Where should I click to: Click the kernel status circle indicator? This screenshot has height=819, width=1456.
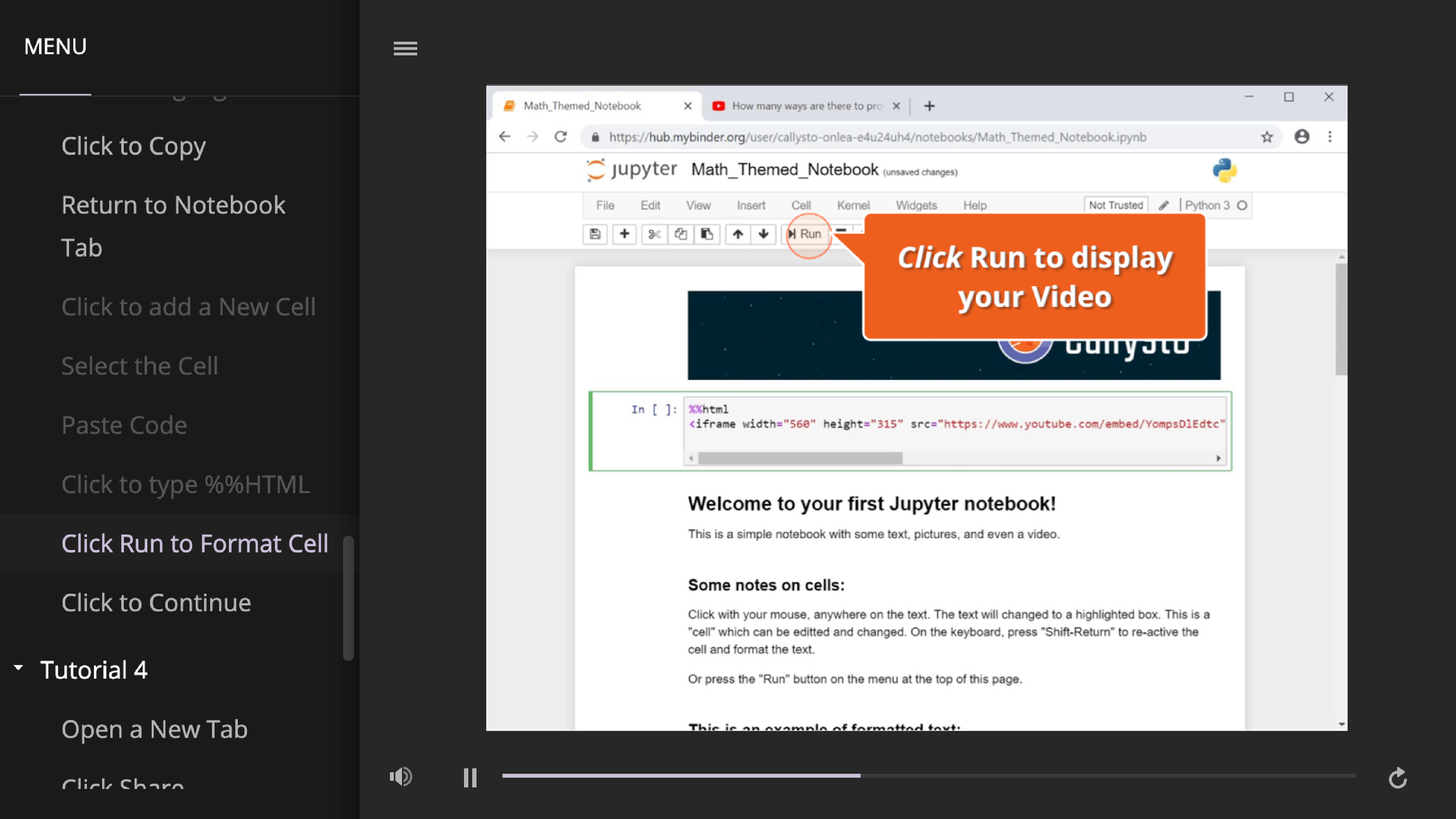pos(1242,205)
